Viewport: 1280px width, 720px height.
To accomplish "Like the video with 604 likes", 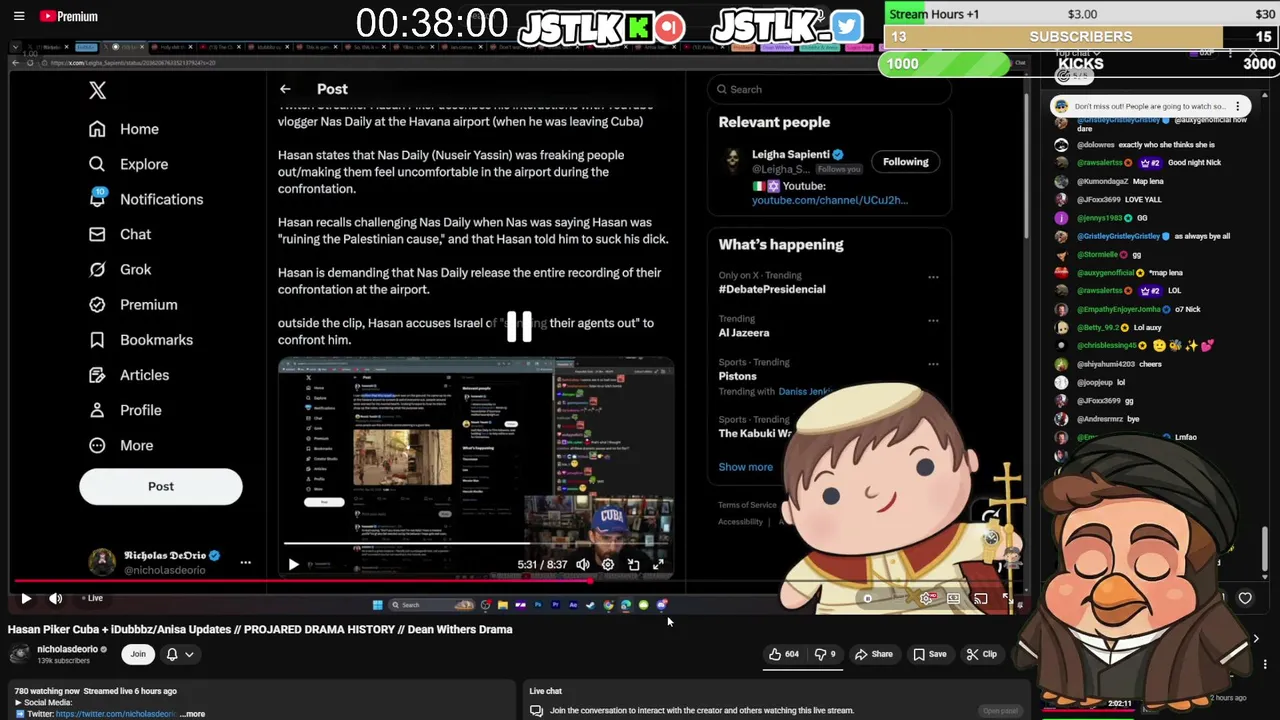I will (783, 654).
